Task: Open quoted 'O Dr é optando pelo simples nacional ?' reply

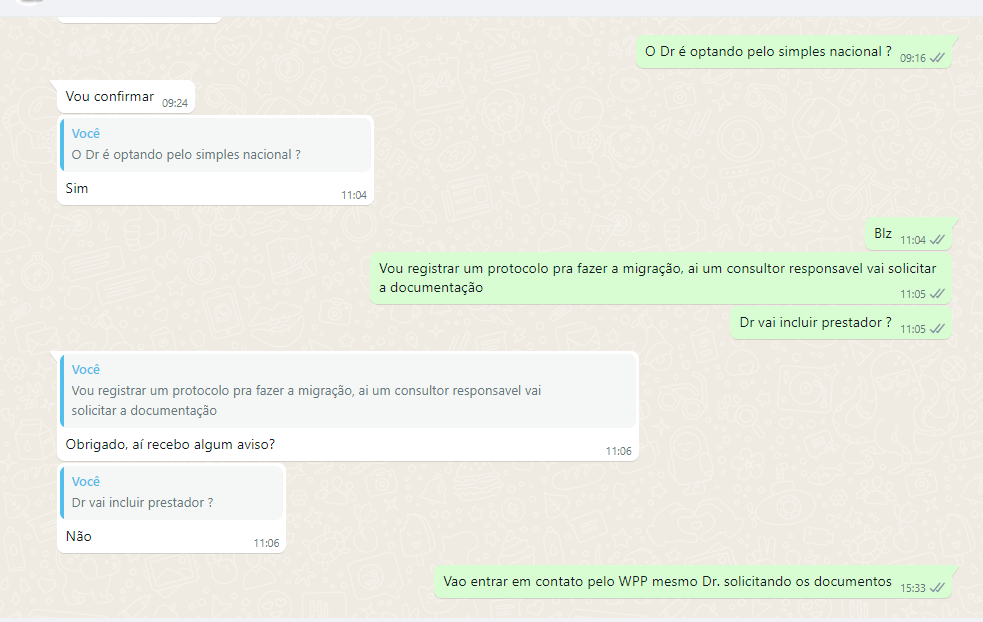Action: 216,145
